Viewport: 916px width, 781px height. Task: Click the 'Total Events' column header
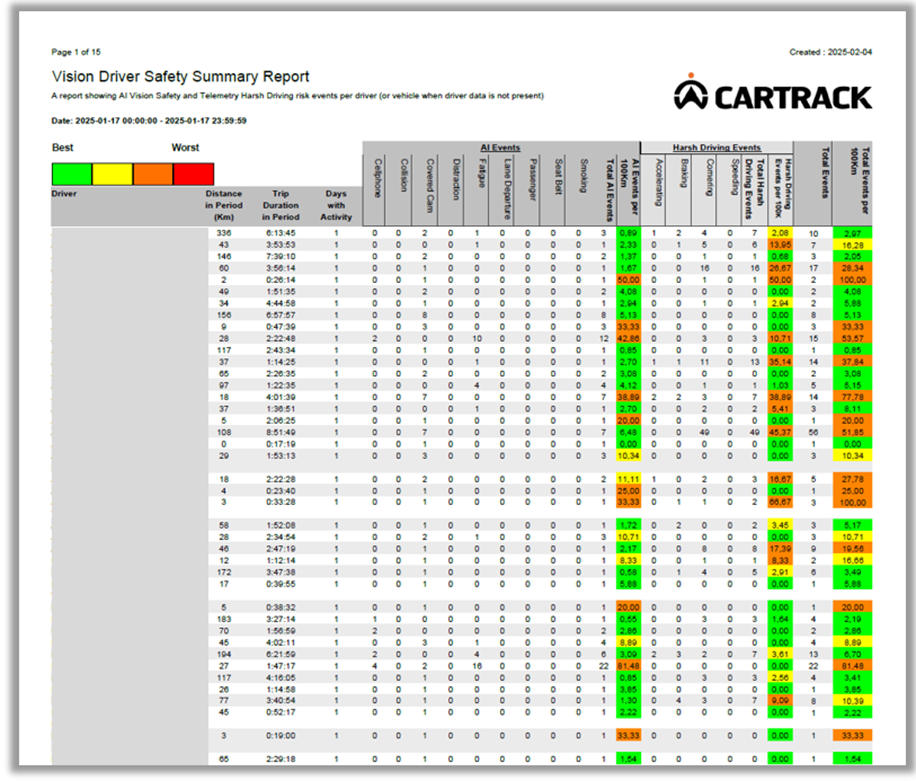click(825, 173)
